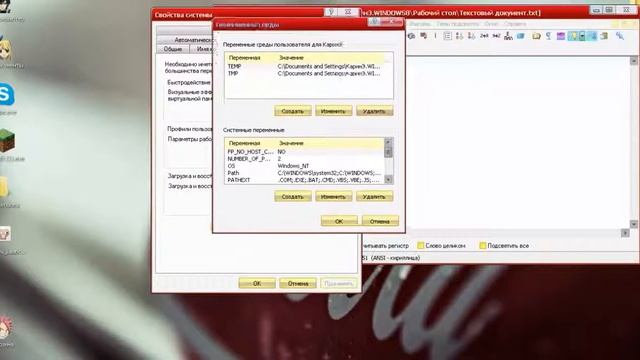Select the OS system variable row

coord(305,166)
